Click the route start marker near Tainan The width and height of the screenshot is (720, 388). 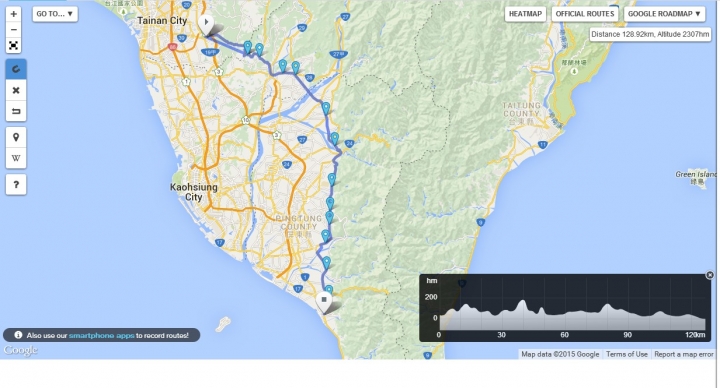click(x=207, y=24)
